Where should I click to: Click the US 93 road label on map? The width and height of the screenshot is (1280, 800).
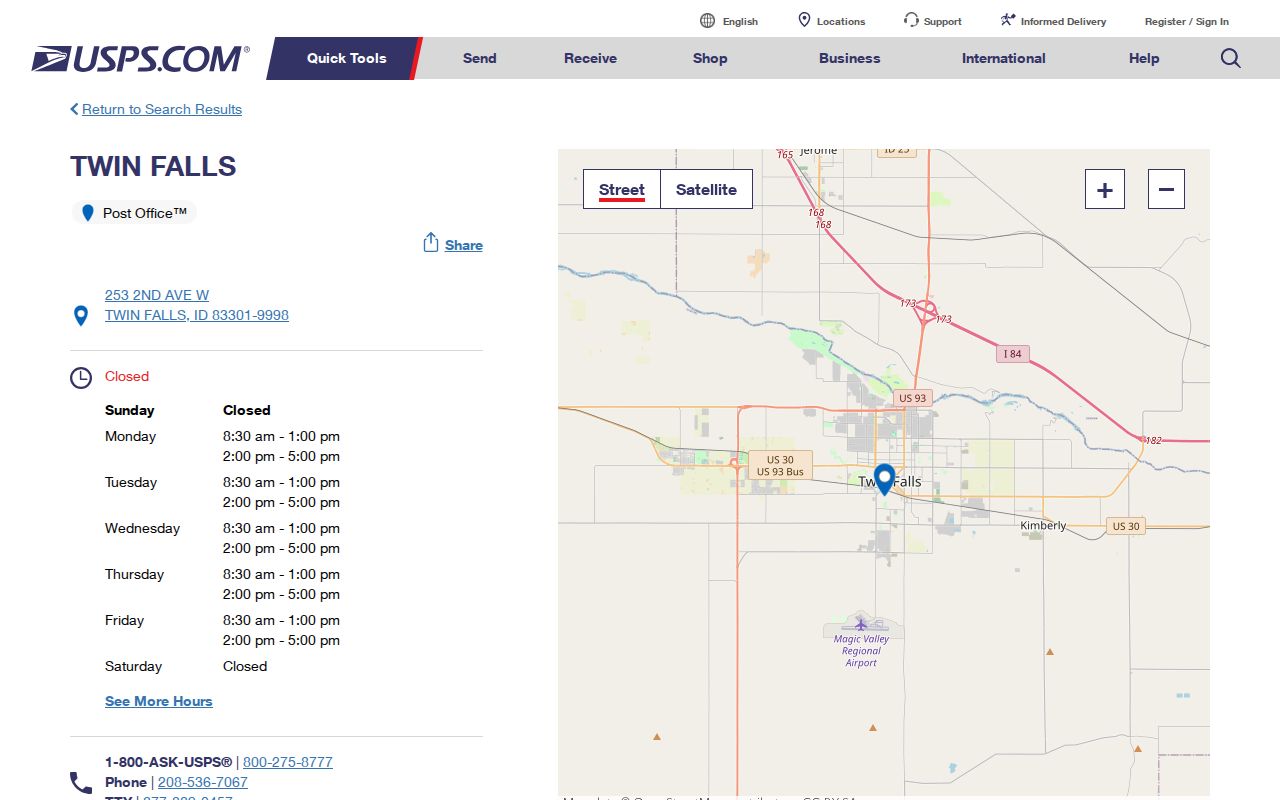pos(912,398)
